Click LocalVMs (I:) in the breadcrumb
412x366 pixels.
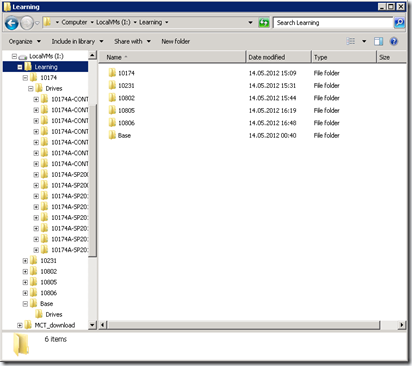click(x=113, y=22)
